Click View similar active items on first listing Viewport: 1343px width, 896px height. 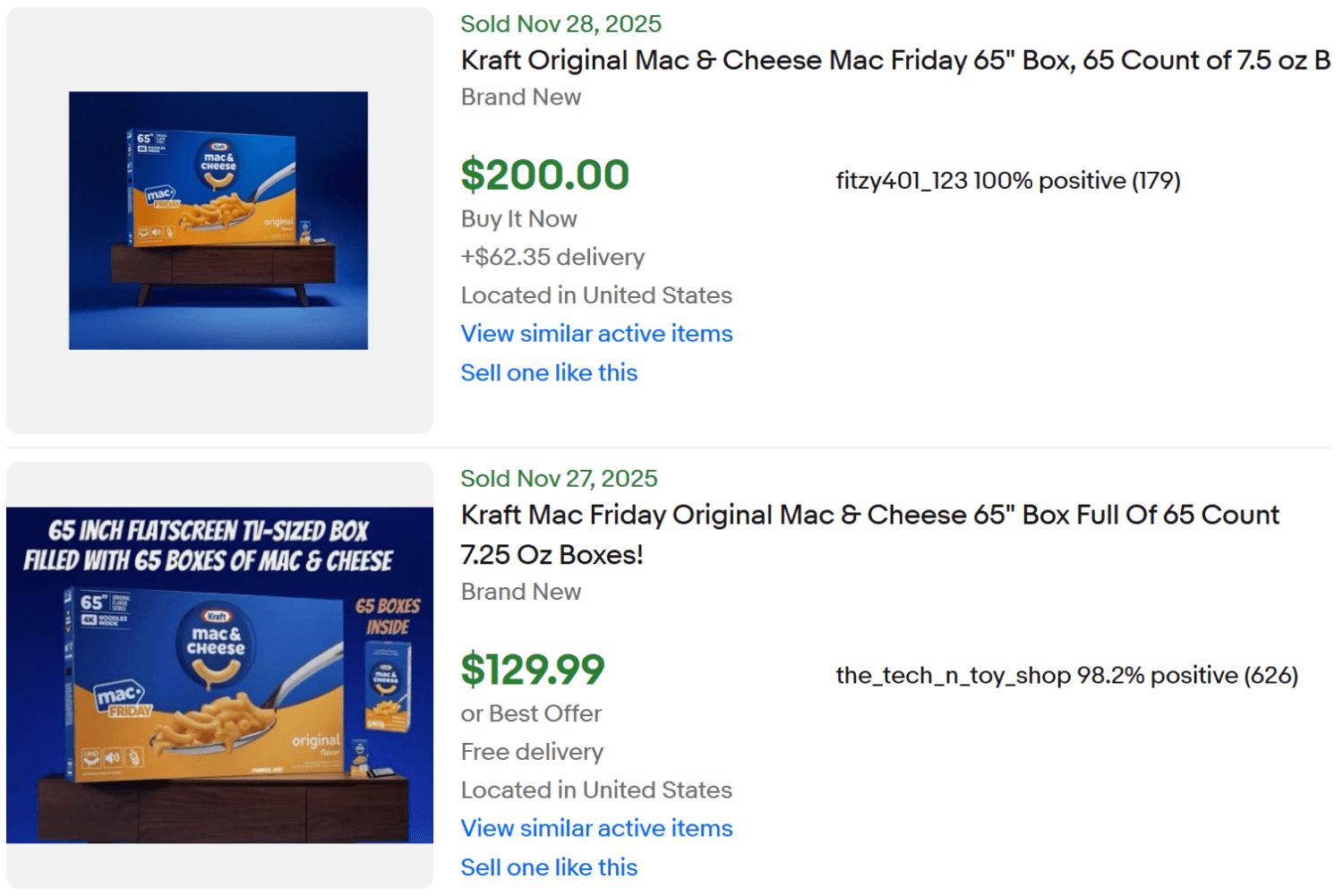point(595,333)
